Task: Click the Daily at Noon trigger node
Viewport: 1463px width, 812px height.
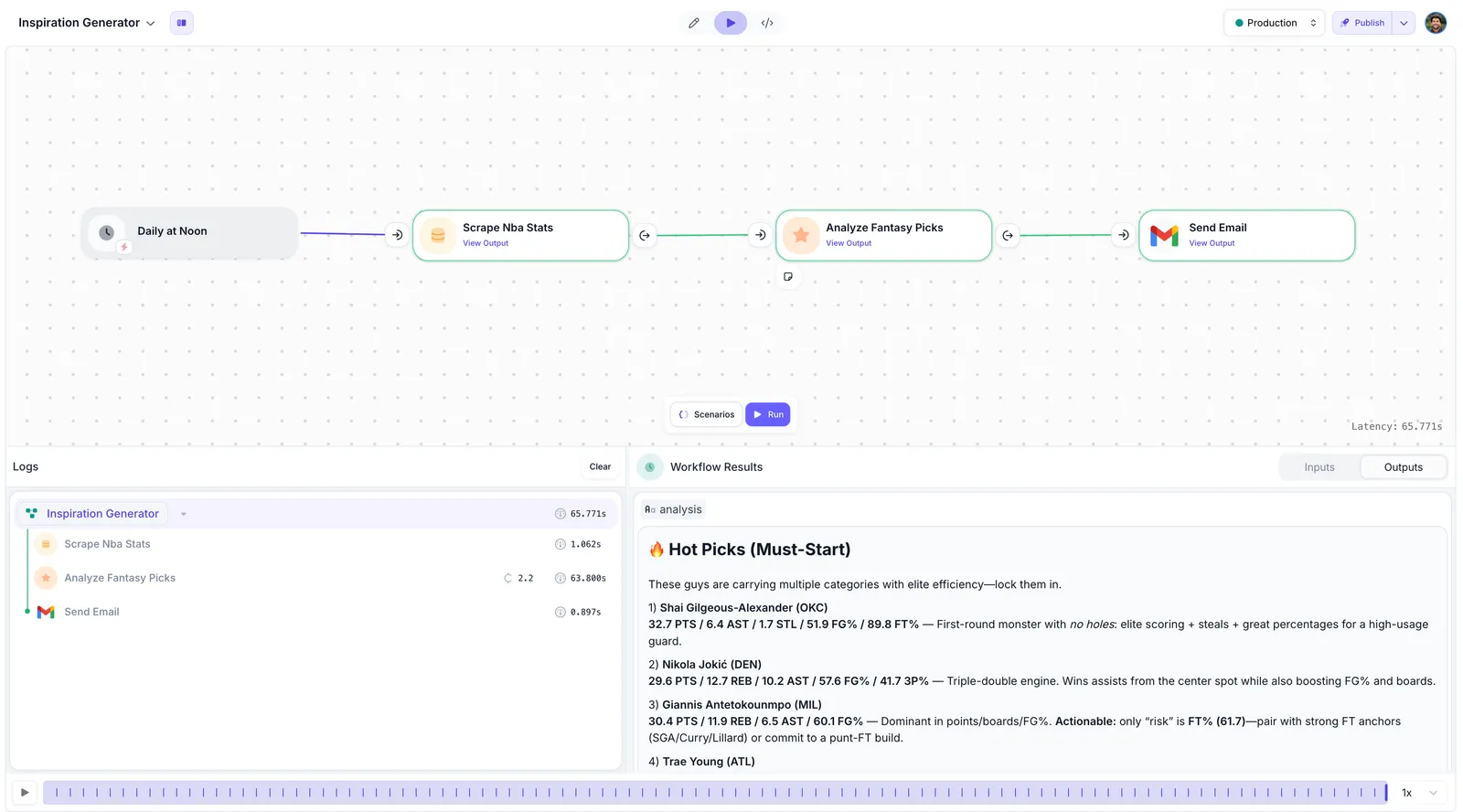Action: click(189, 233)
